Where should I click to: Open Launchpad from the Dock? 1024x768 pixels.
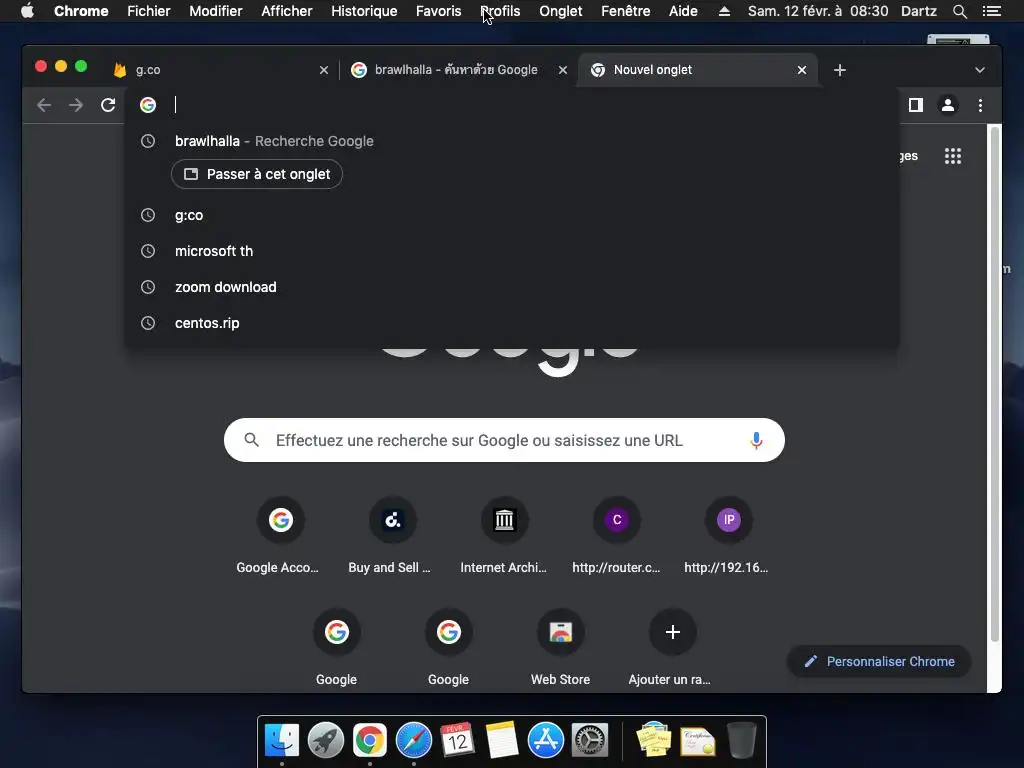coord(326,741)
